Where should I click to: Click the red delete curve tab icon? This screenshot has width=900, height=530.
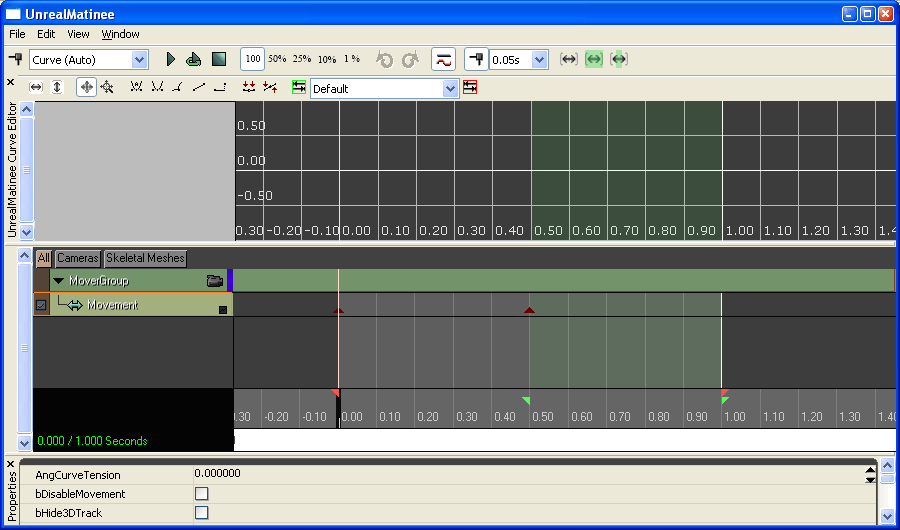click(x=470, y=87)
